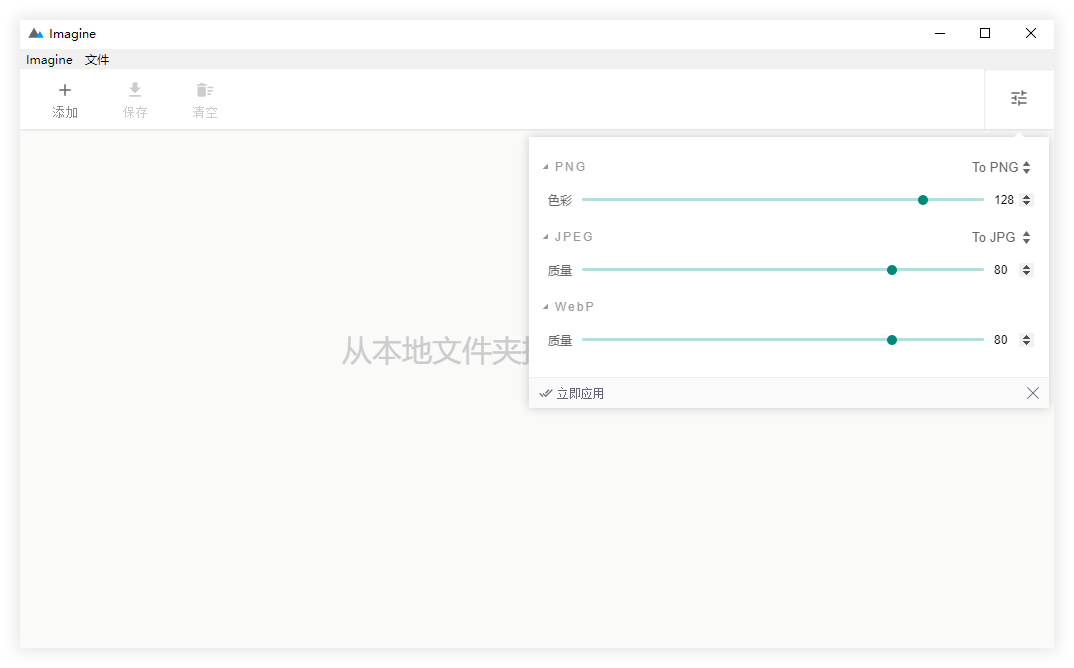The image size is (1074, 668).
Task: Click the WebP section header label
Action: 574,306
